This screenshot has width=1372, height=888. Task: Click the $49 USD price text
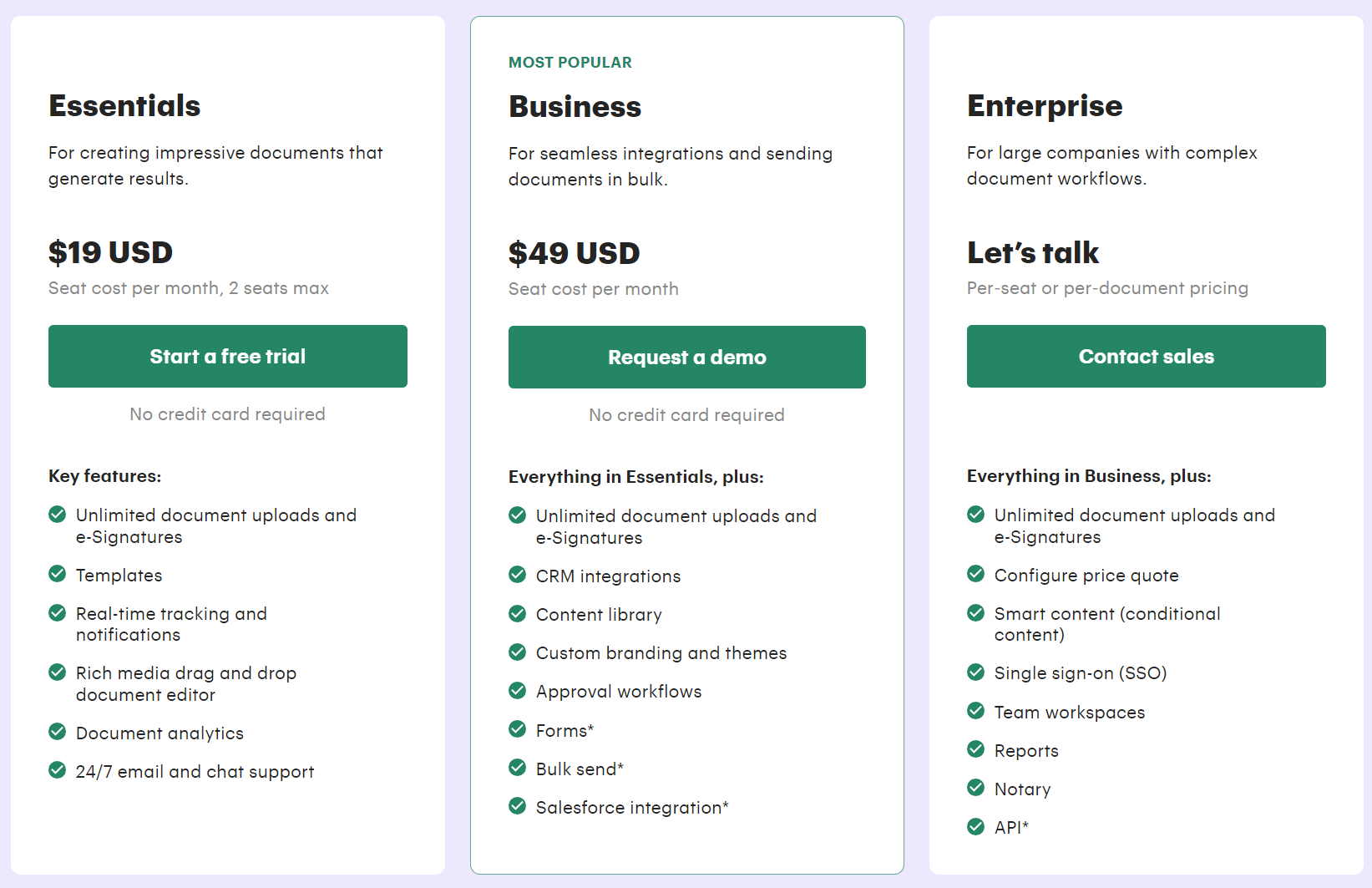click(x=575, y=253)
